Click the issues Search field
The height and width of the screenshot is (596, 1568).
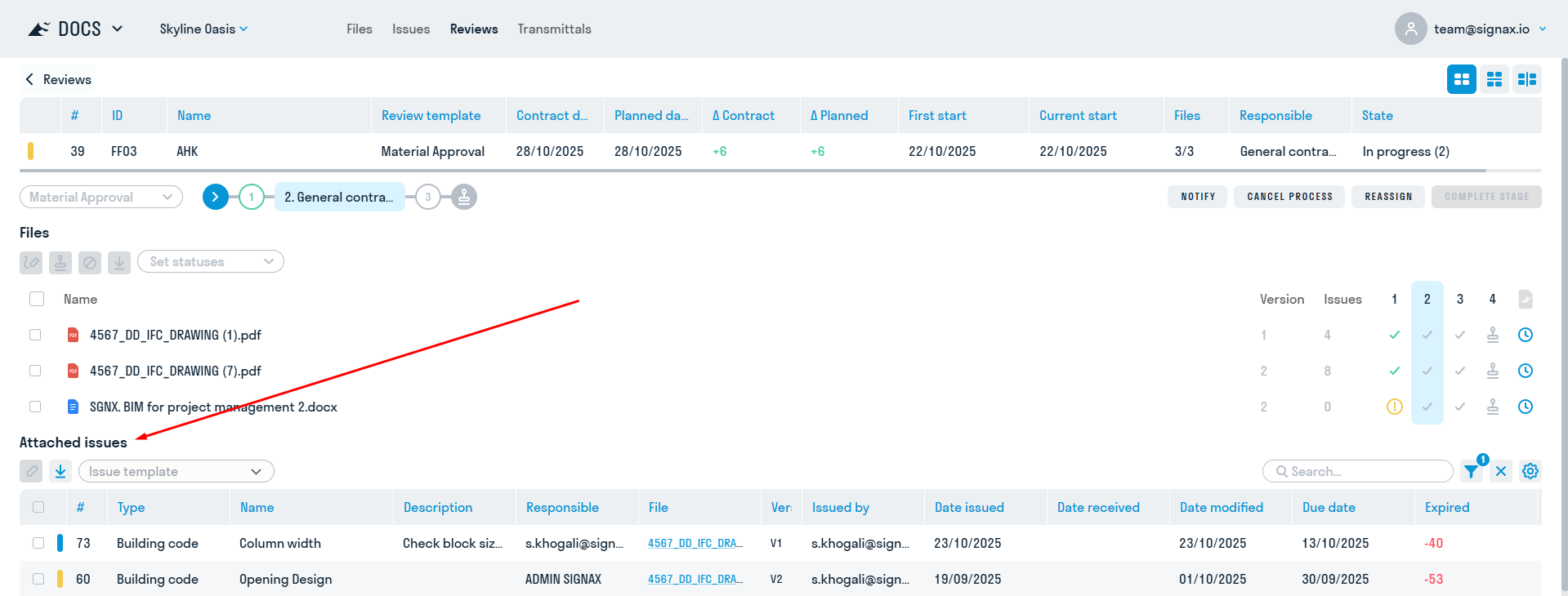1358,471
